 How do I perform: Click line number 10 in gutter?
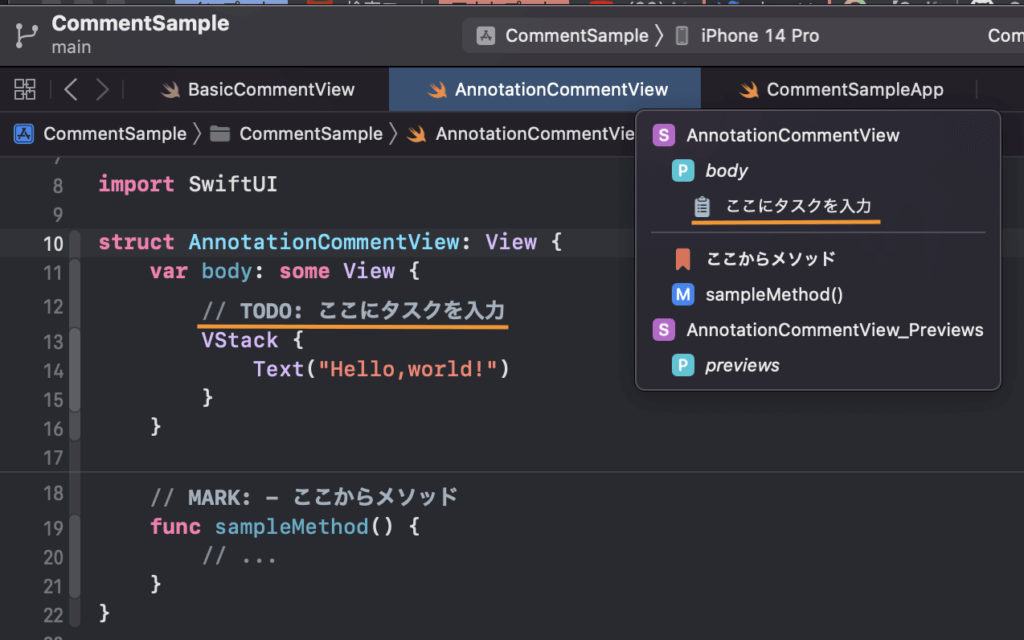click(x=53, y=244)
